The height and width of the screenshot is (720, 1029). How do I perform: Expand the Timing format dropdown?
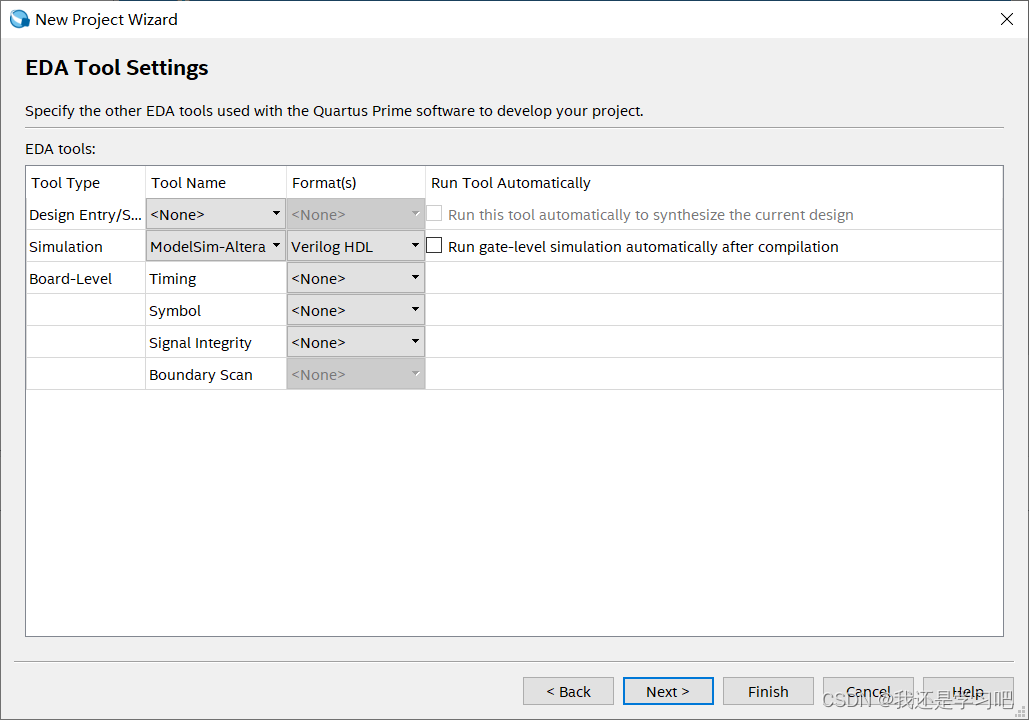(356, 278)
